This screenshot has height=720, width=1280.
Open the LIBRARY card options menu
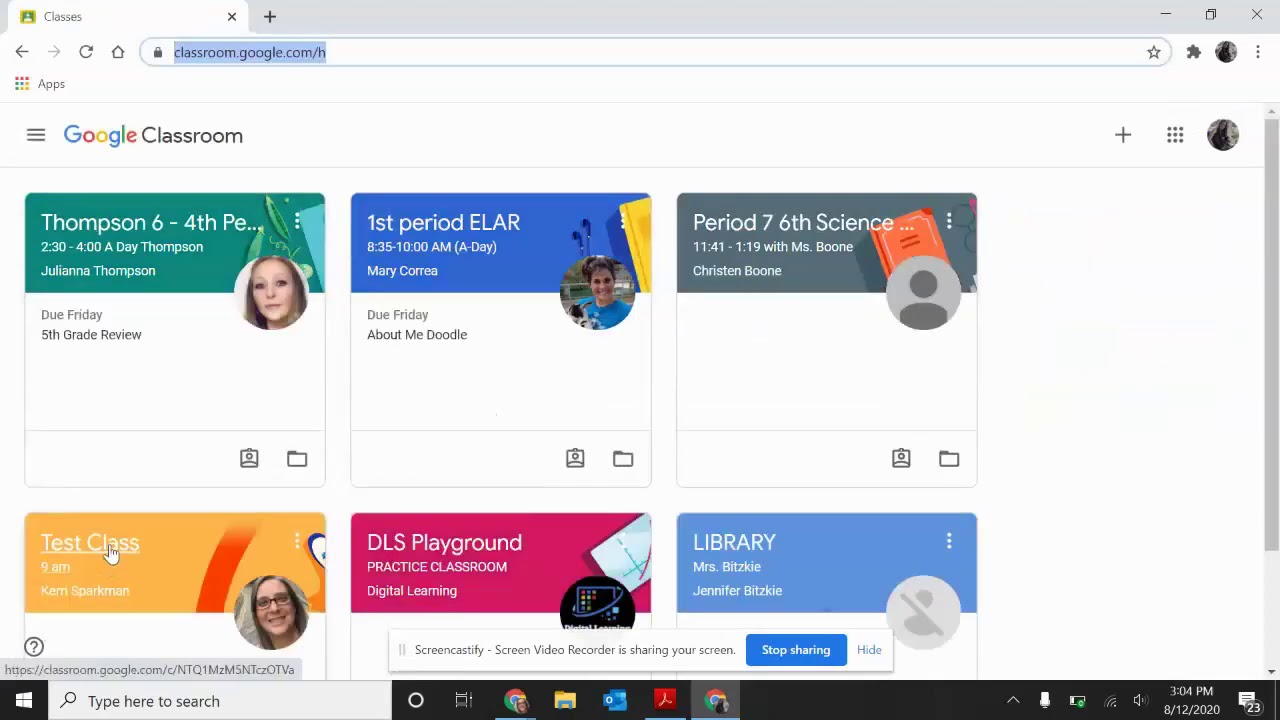pyautogui.click(x=949, y=542)
